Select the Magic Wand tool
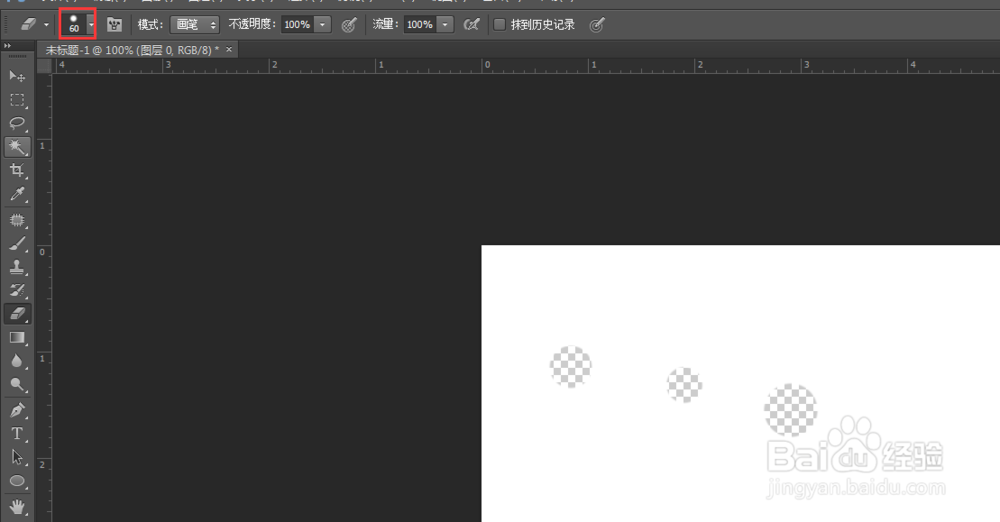 tap(17, 147)
